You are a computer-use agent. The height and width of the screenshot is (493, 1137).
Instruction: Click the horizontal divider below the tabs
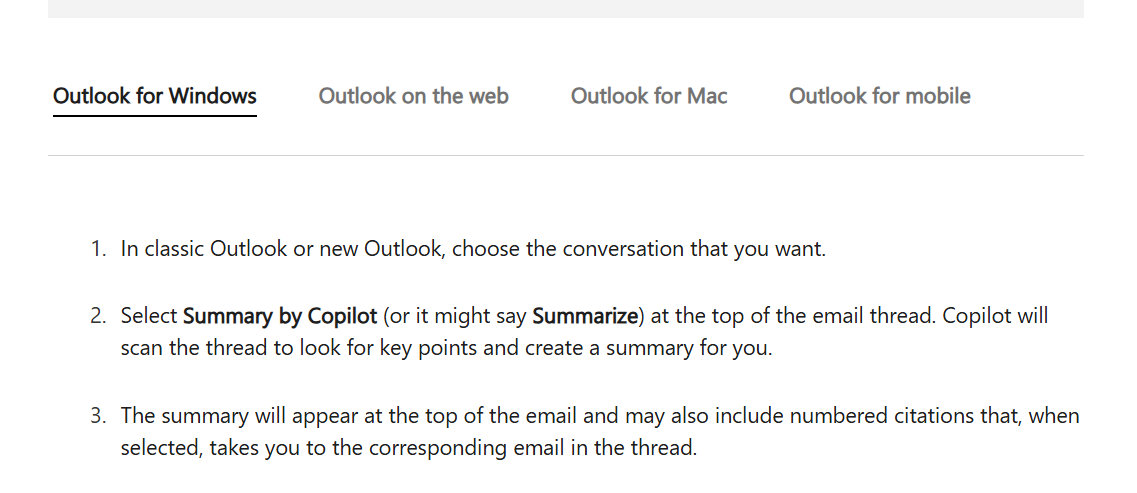566,155
